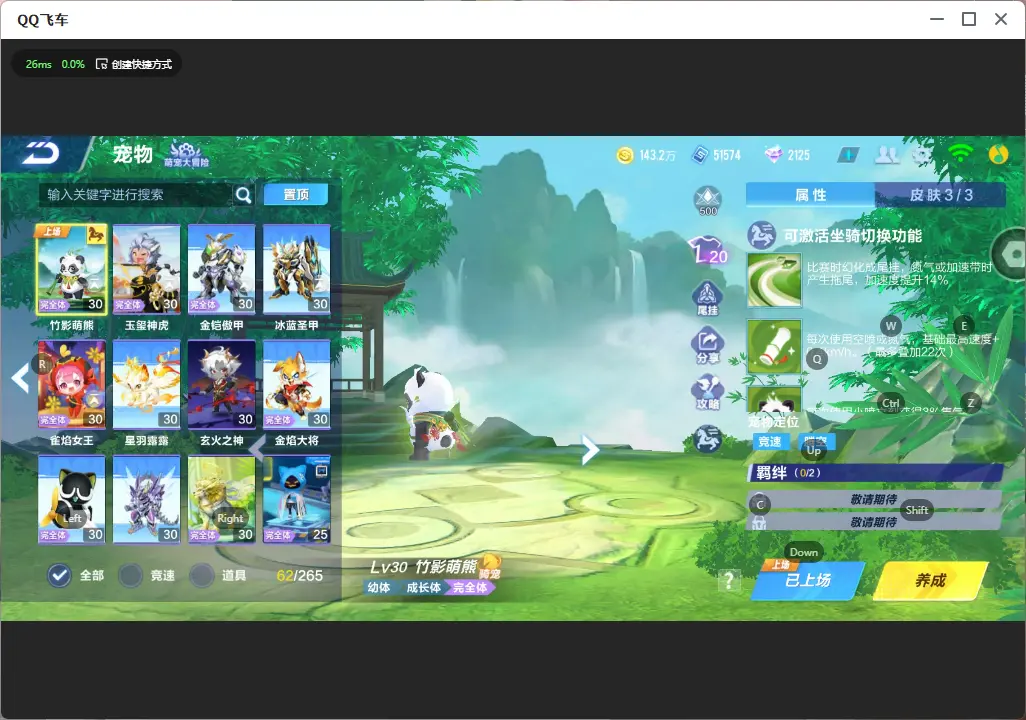Screen dimensions: 1026x720
Task: Click the horse mount icon below 攻略
Action: pos(707,439)
